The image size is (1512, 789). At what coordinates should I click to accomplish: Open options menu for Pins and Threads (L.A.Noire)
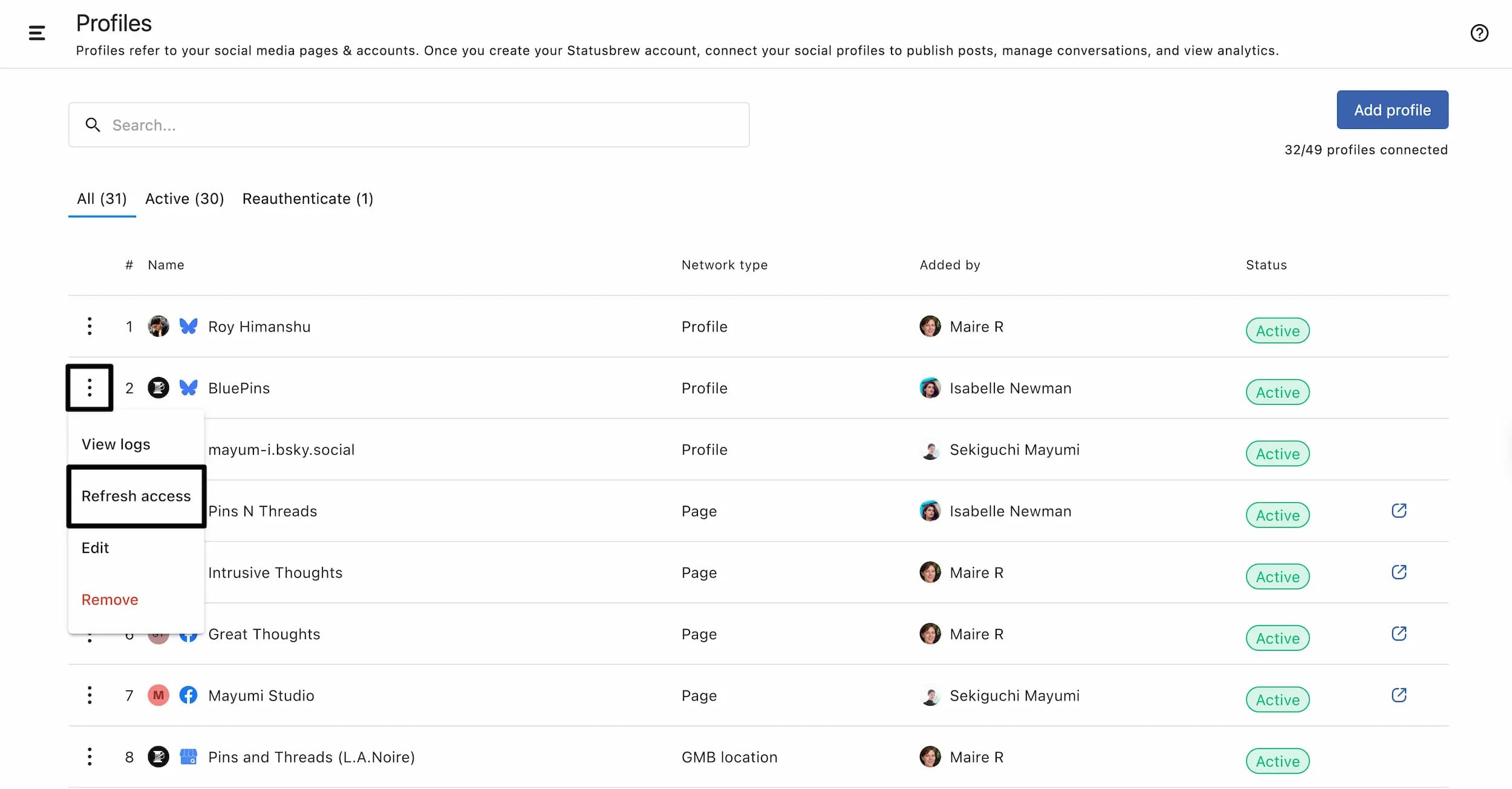tap(90, 757)
